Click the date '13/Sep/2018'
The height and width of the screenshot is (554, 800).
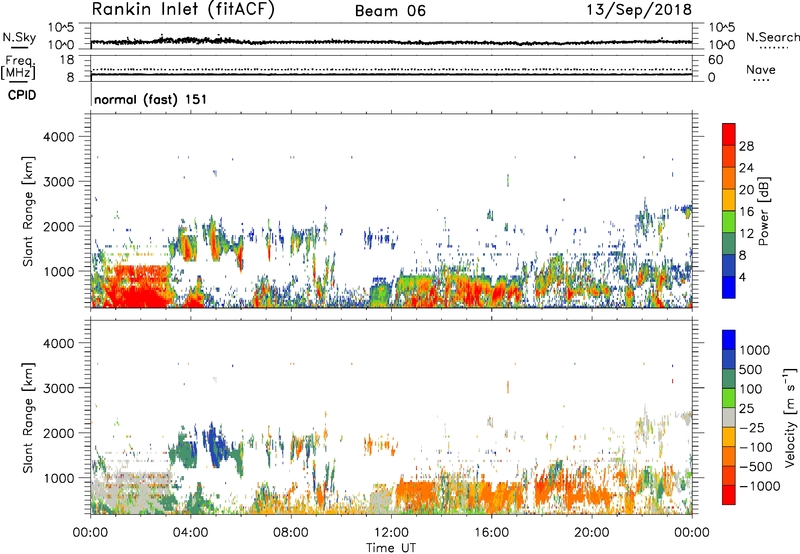point(639,10)
